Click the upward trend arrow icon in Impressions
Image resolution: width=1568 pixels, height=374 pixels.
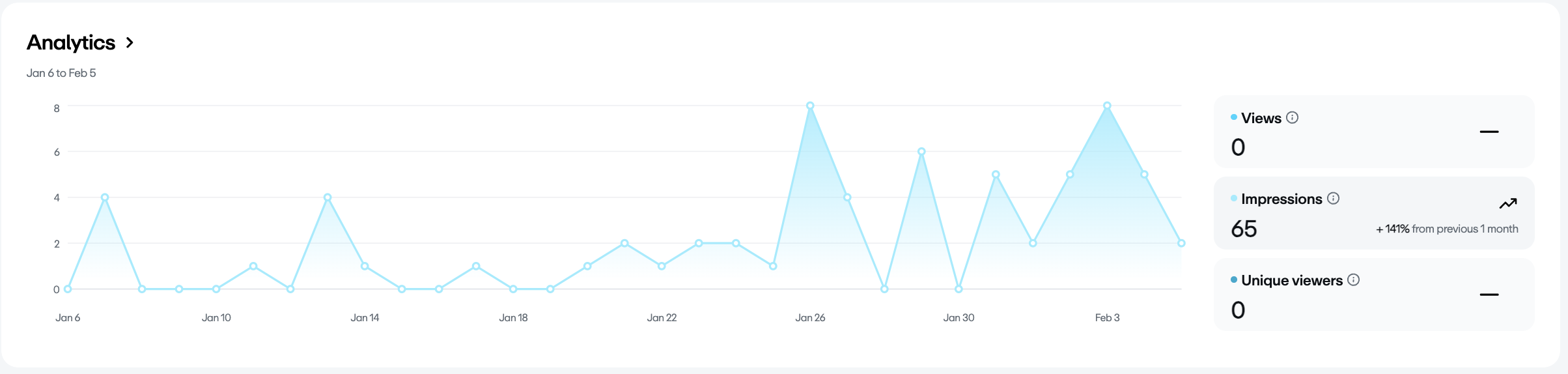coord(1507,204)
